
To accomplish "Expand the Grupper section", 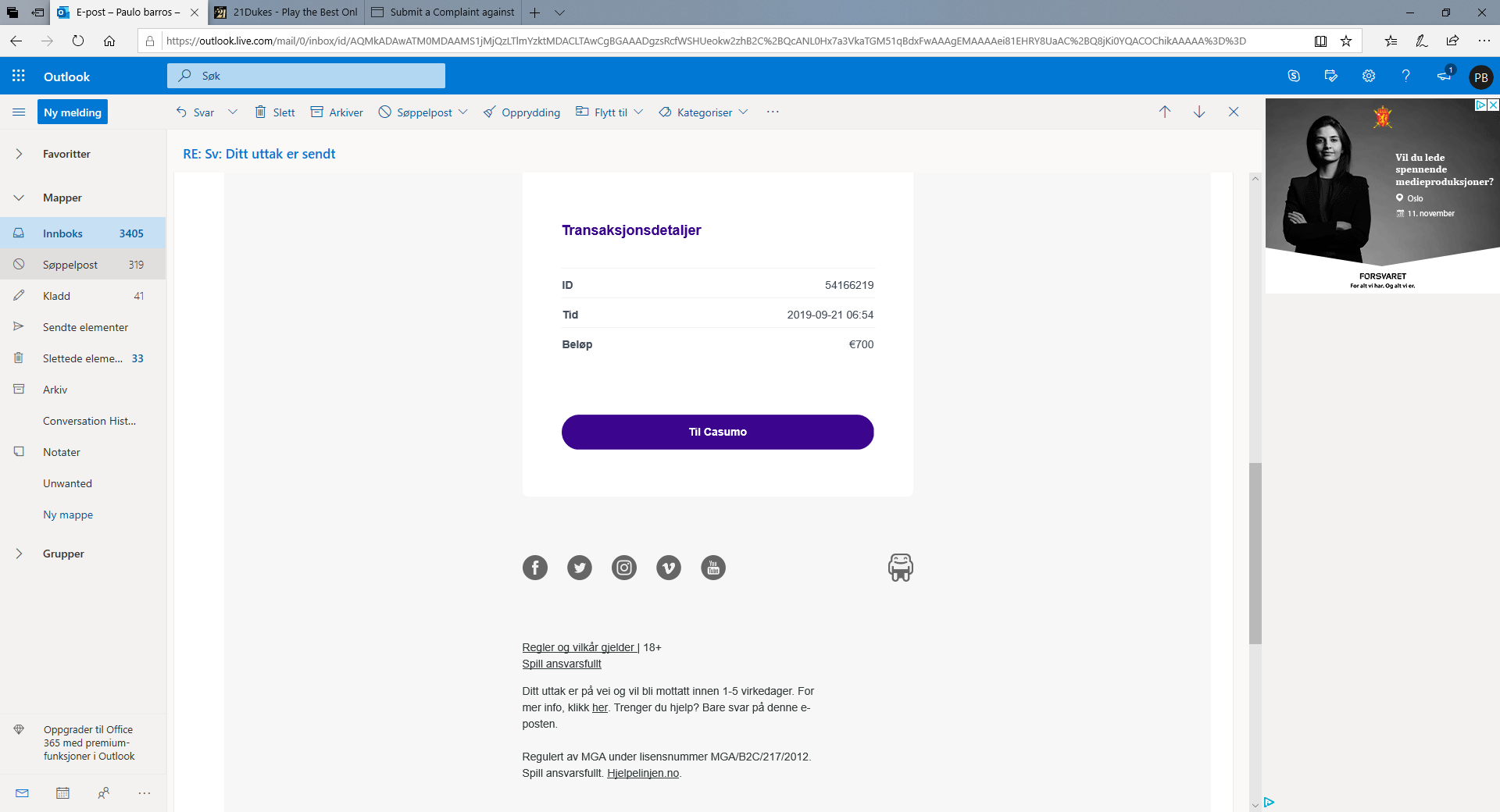I will tap(19, 554).
